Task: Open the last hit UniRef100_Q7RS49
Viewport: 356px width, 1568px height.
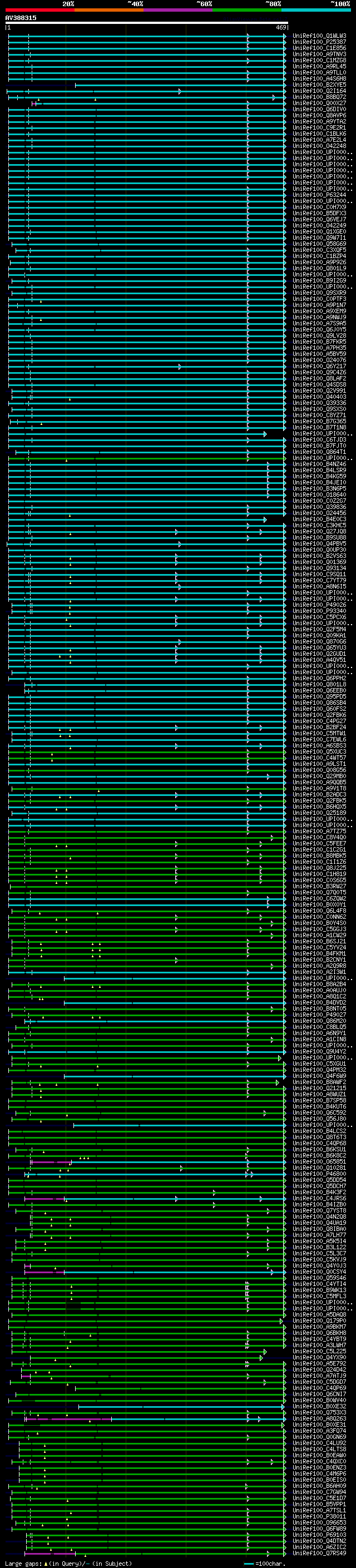Action: (x=319, y=1554)
